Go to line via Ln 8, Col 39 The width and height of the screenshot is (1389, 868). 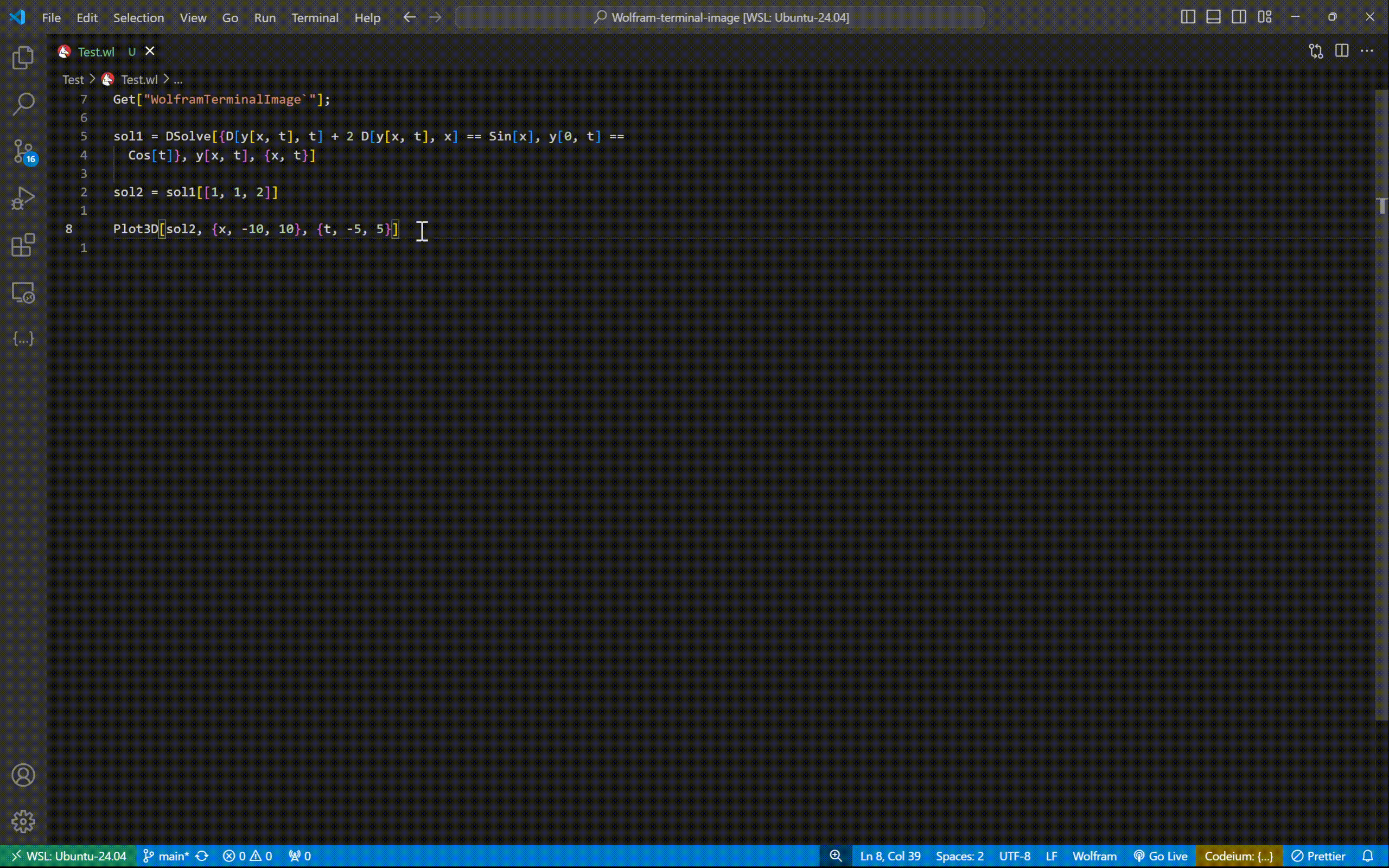point(890,856)
